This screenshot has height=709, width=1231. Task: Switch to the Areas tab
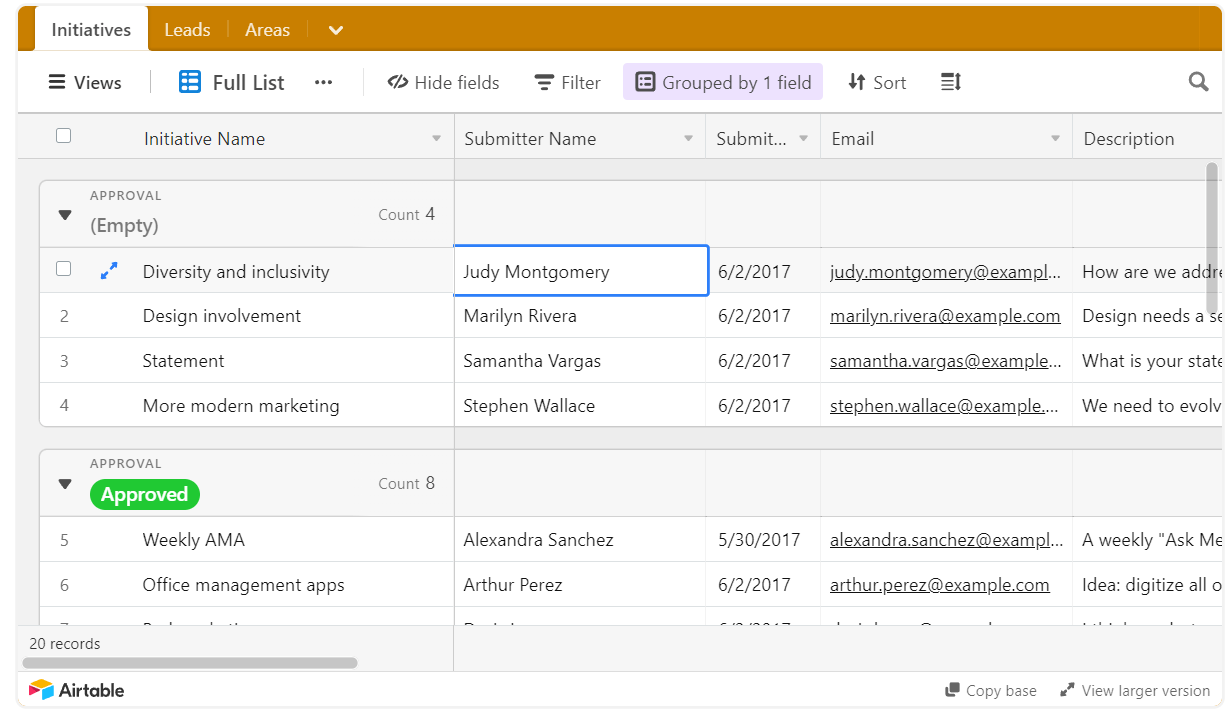267,29
